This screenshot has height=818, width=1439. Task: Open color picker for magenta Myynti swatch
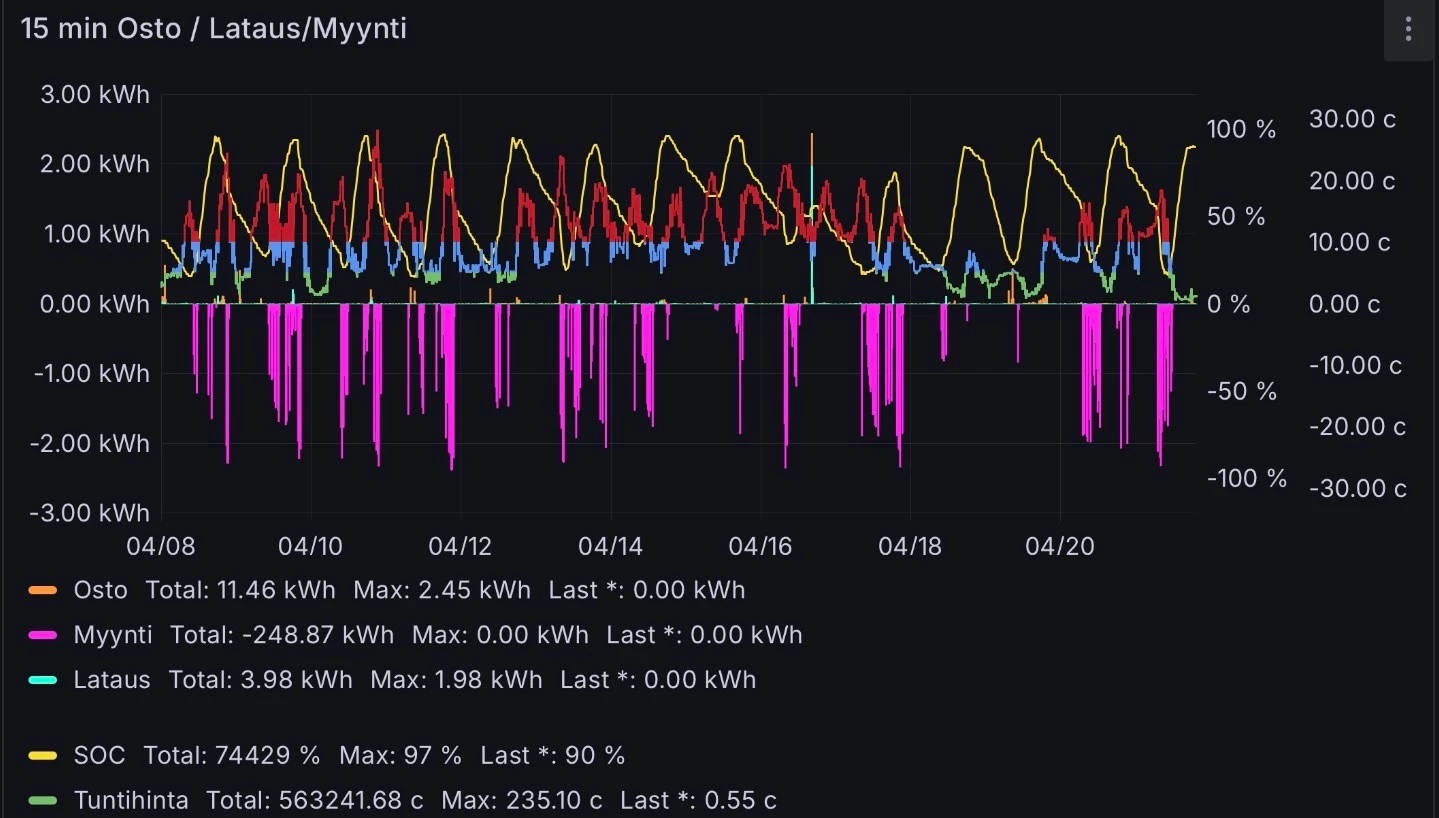click(x=43, y=635)
